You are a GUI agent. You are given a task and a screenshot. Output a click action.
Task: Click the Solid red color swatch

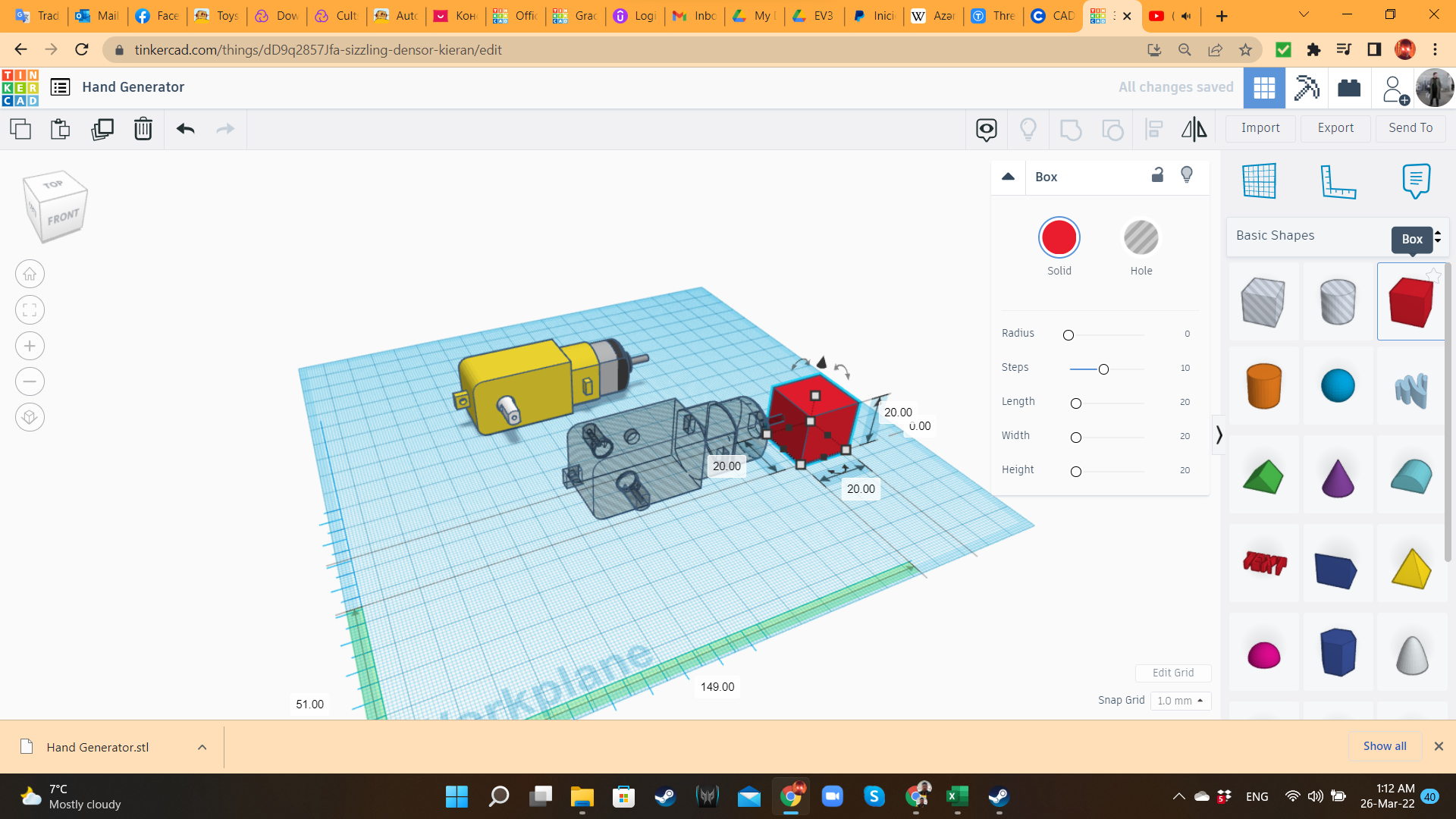(1059, 238)
